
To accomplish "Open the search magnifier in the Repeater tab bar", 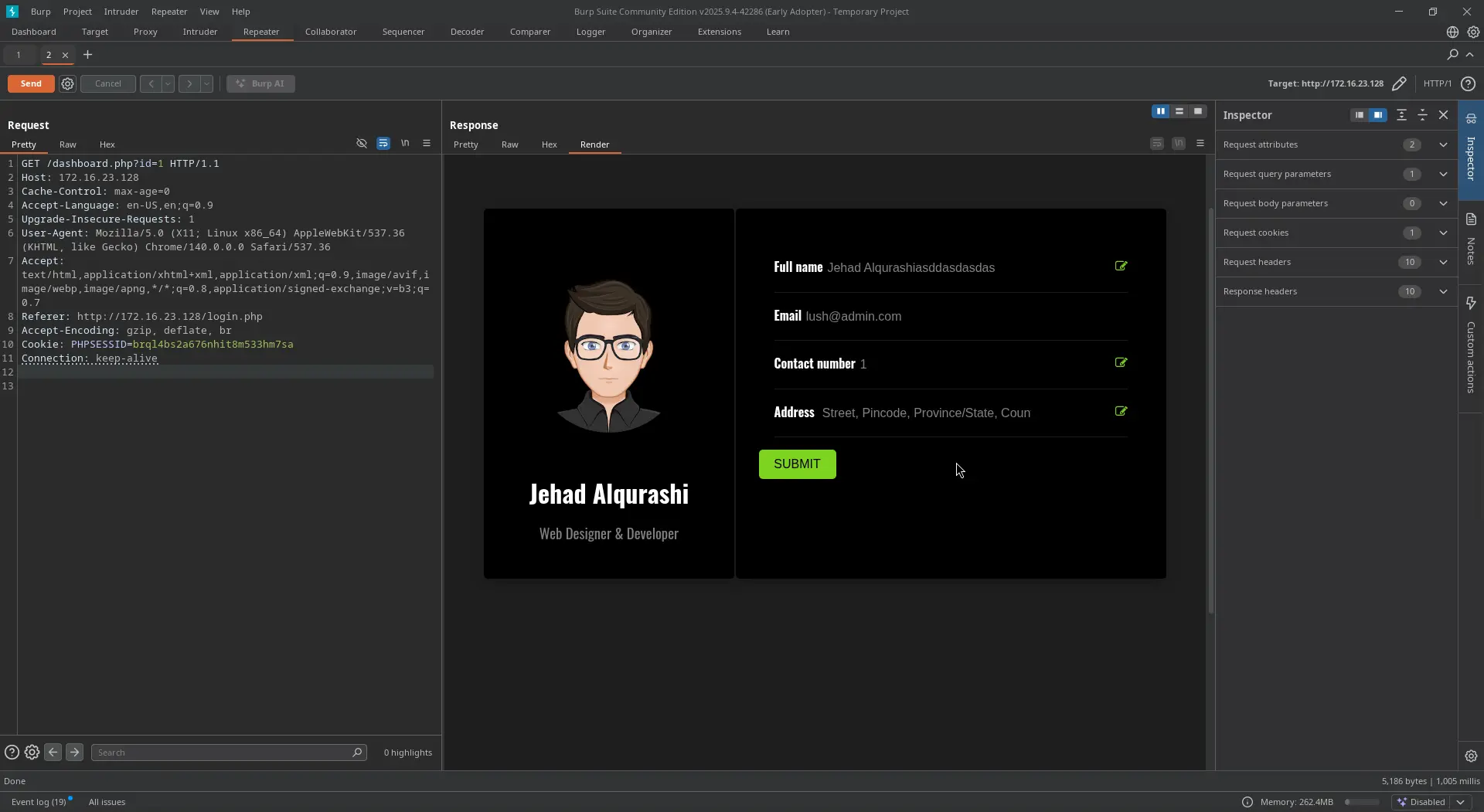I will [1452, 55].
